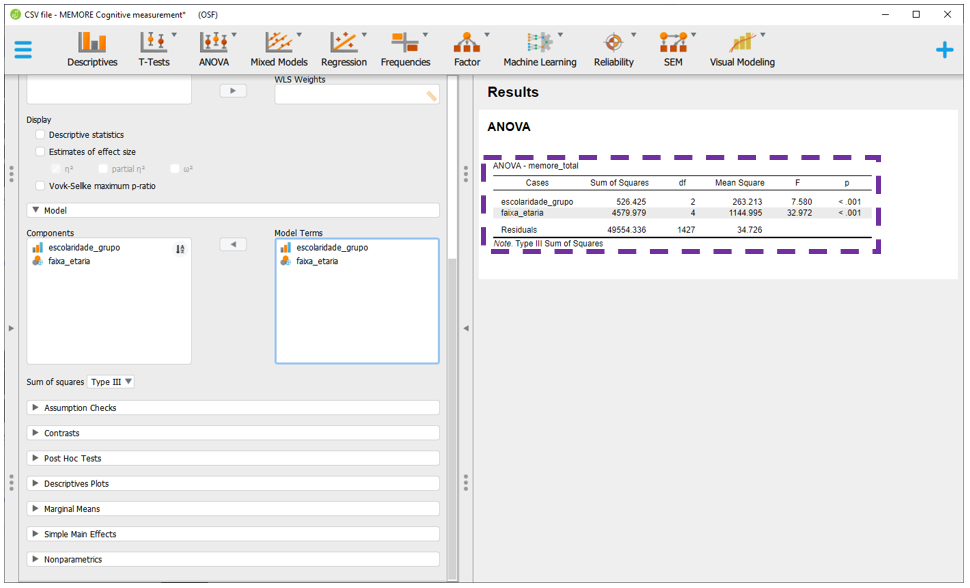Click the WLS Weights input field

350,95
